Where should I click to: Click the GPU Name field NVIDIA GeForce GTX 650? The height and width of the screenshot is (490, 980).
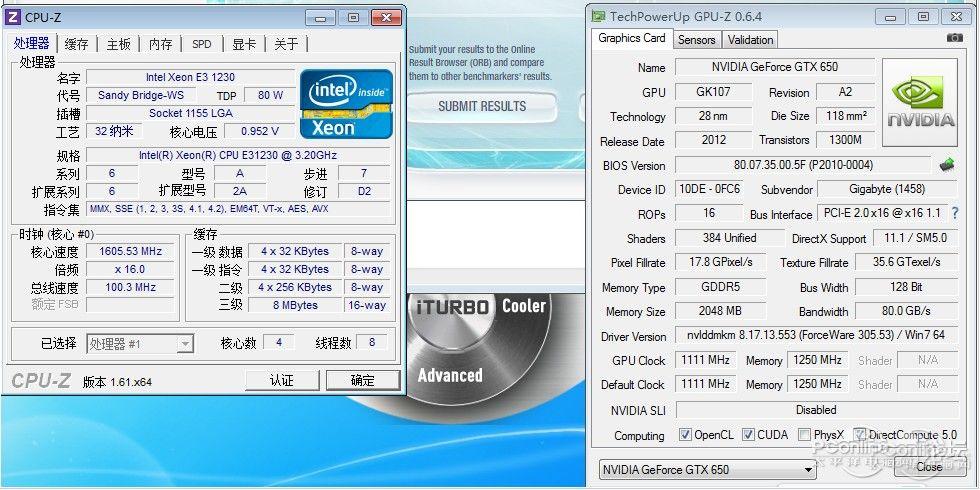click(775, 67)
